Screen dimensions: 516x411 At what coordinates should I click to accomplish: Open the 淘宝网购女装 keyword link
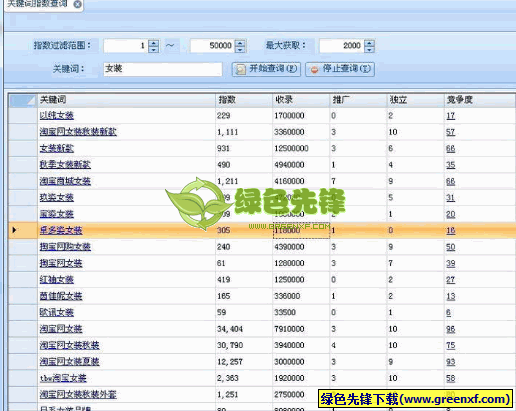[65, 247]
